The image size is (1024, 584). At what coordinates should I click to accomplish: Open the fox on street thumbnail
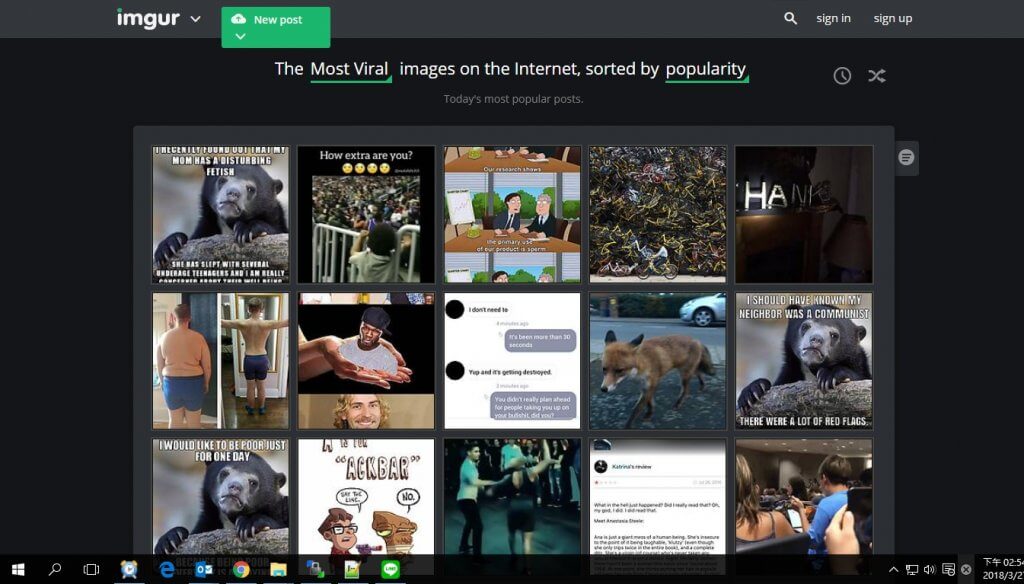point(657,361)
